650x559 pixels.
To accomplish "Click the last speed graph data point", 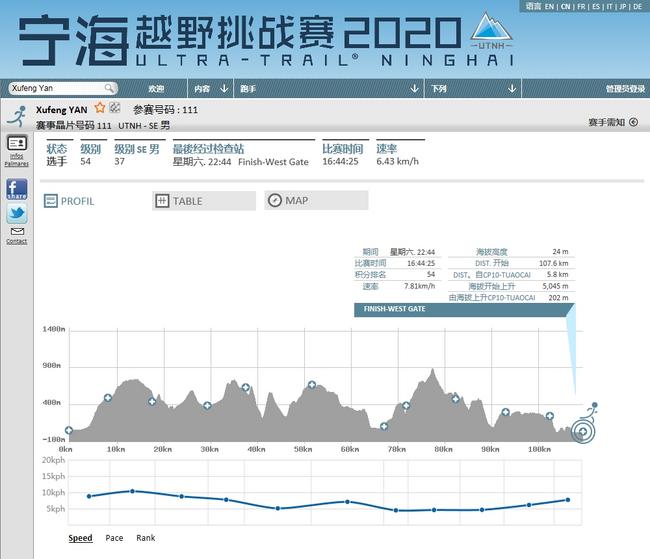I will tap(568, 500).
